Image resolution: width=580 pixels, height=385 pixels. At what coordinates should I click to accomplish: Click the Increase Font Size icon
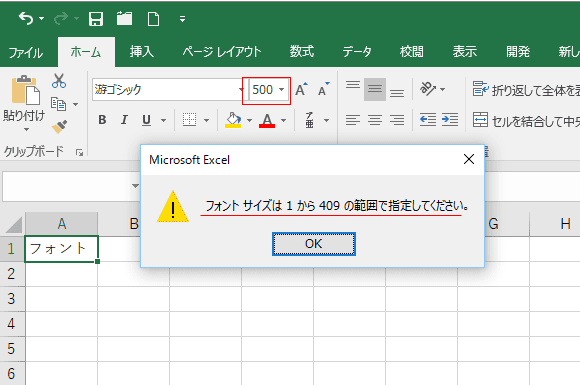pos(301,89)
